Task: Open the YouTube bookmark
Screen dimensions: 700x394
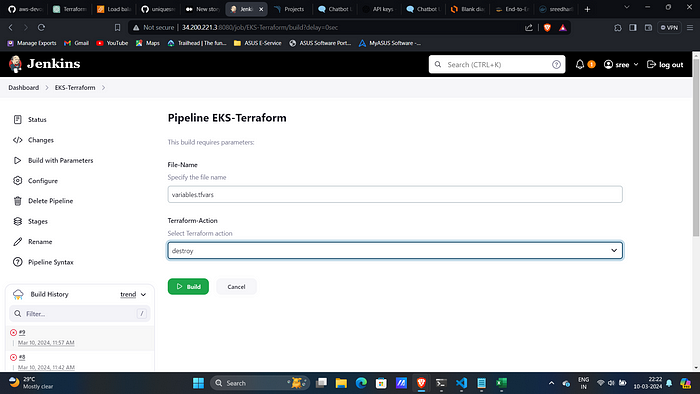Action: click(112, 43)
